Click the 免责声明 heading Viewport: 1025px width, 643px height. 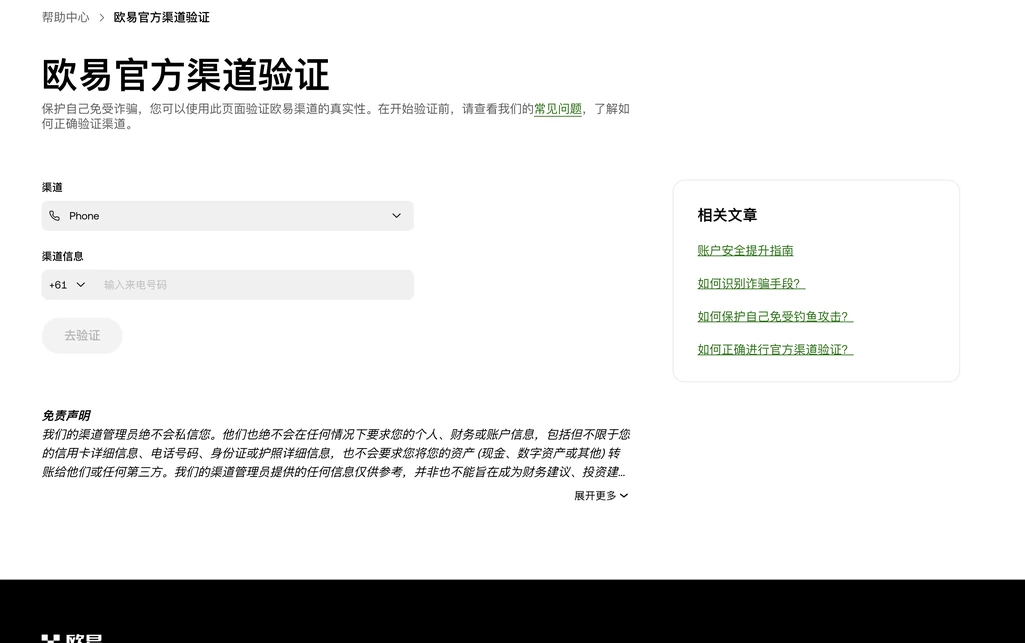click(66, 416)
